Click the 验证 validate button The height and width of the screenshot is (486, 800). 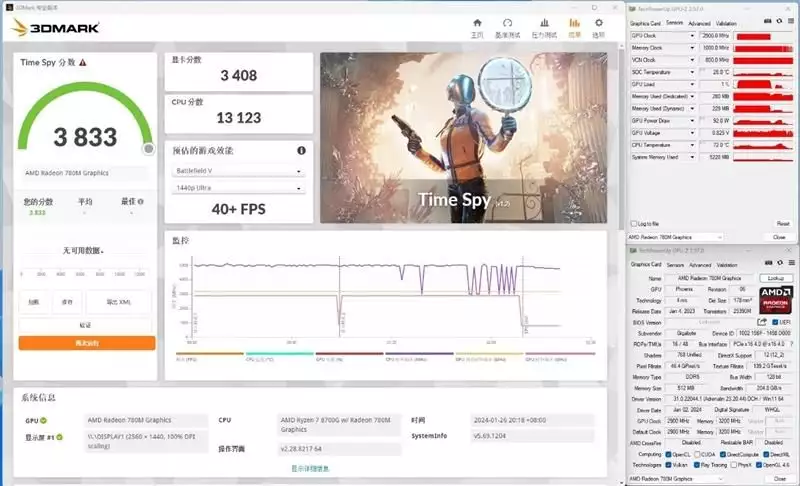pos(85,325)
